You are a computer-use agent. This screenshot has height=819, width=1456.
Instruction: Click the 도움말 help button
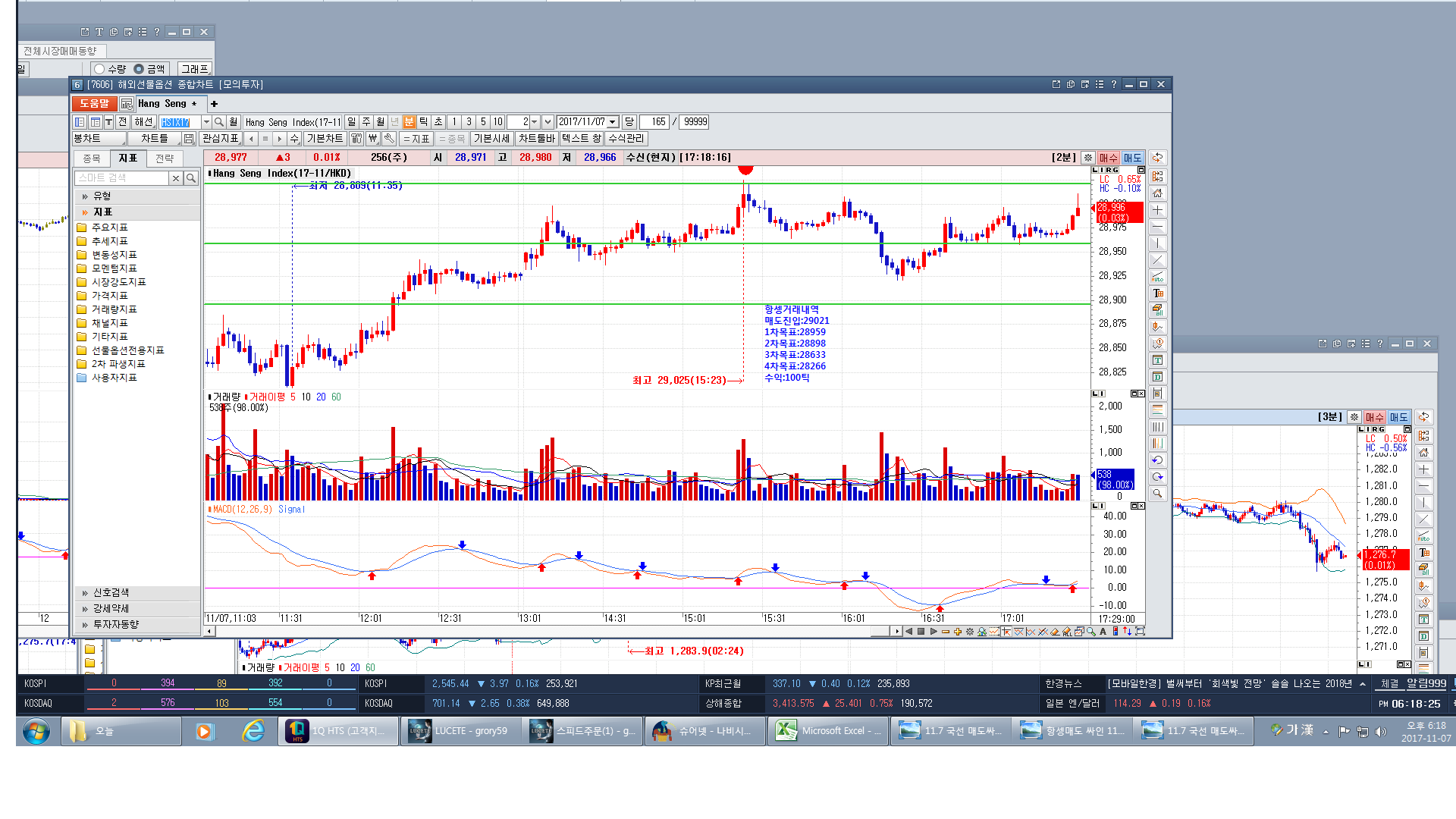[95, 104]
